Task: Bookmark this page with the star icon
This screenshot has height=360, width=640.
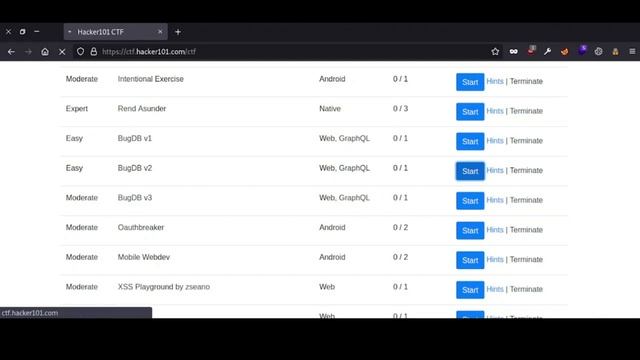Action: [x=495, y=51]
